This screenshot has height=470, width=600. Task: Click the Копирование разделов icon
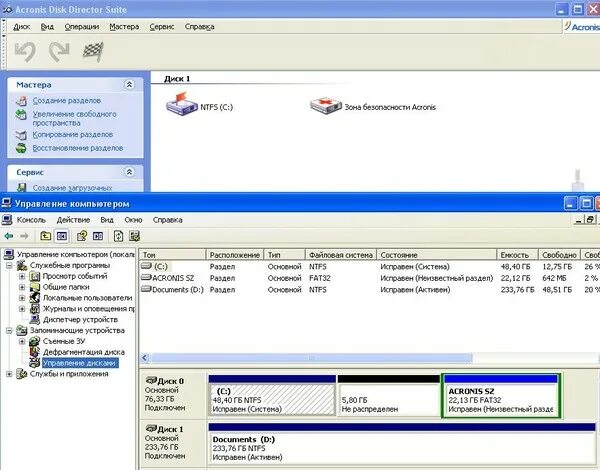(x=21, y=135)
